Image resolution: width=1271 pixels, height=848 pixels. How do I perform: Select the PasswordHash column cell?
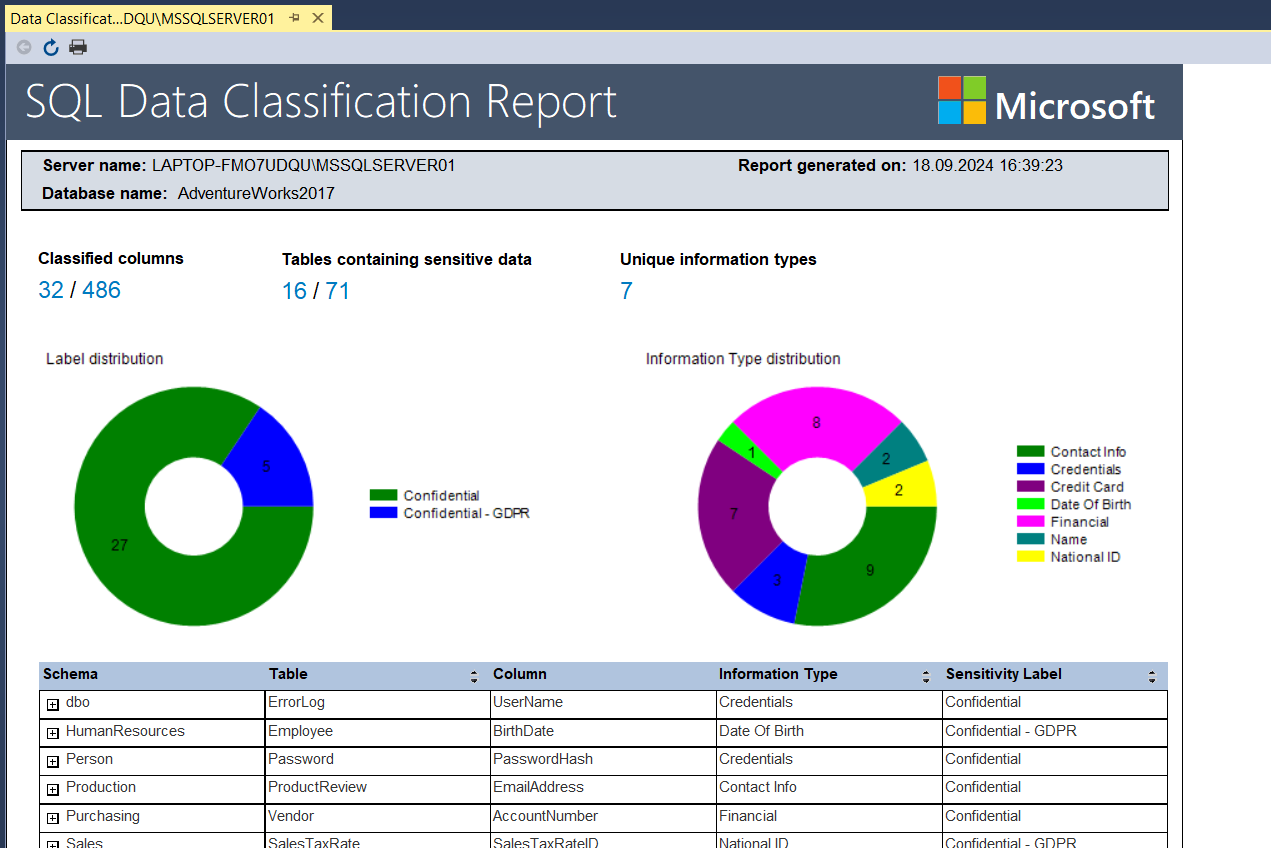pyautogui.click(x=603, y=761)
